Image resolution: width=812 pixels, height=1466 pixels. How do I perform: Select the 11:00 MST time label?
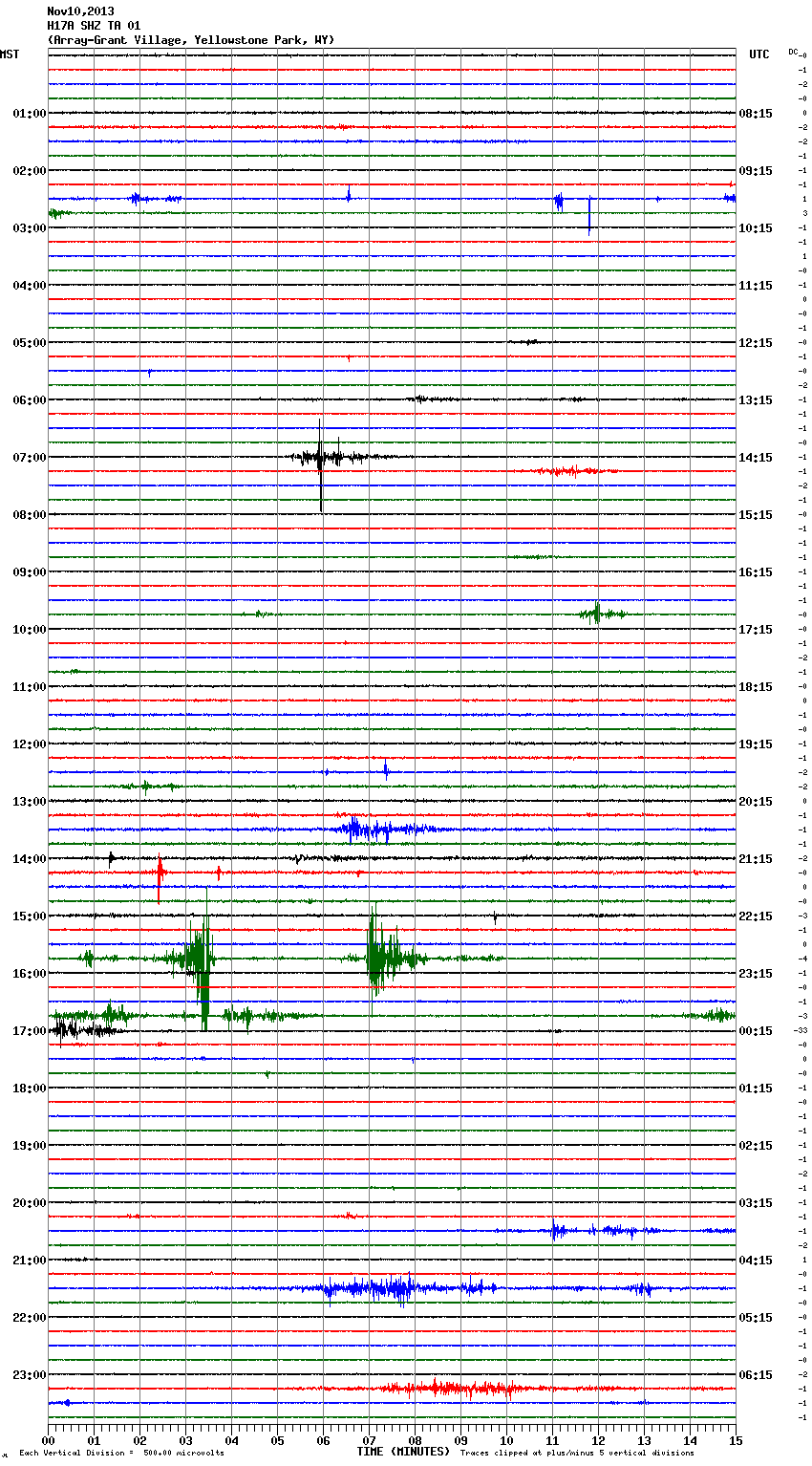tap(30, 687)
